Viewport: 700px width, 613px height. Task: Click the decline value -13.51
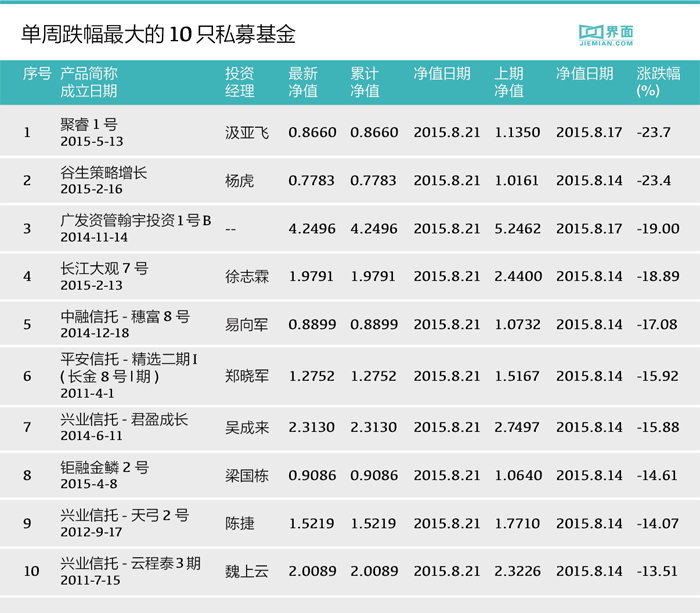(657, 571)
